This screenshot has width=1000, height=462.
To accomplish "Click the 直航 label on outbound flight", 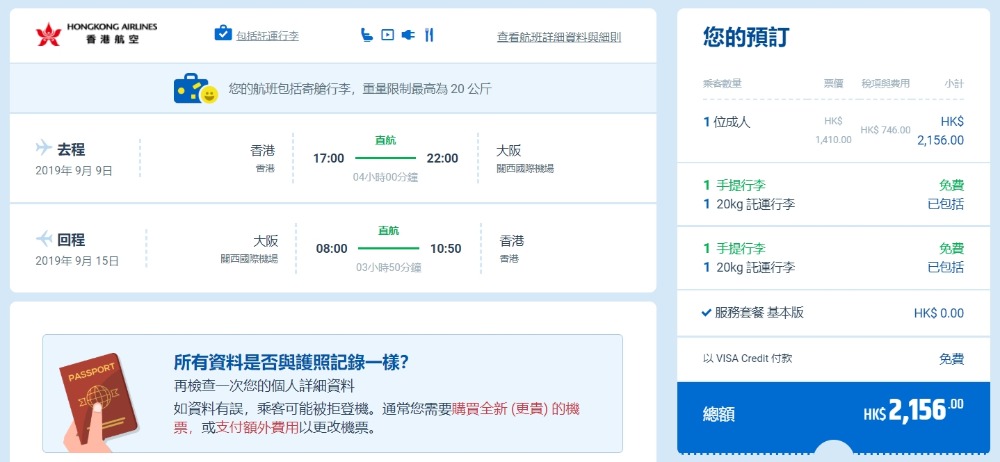I will [x=385, y=140].
